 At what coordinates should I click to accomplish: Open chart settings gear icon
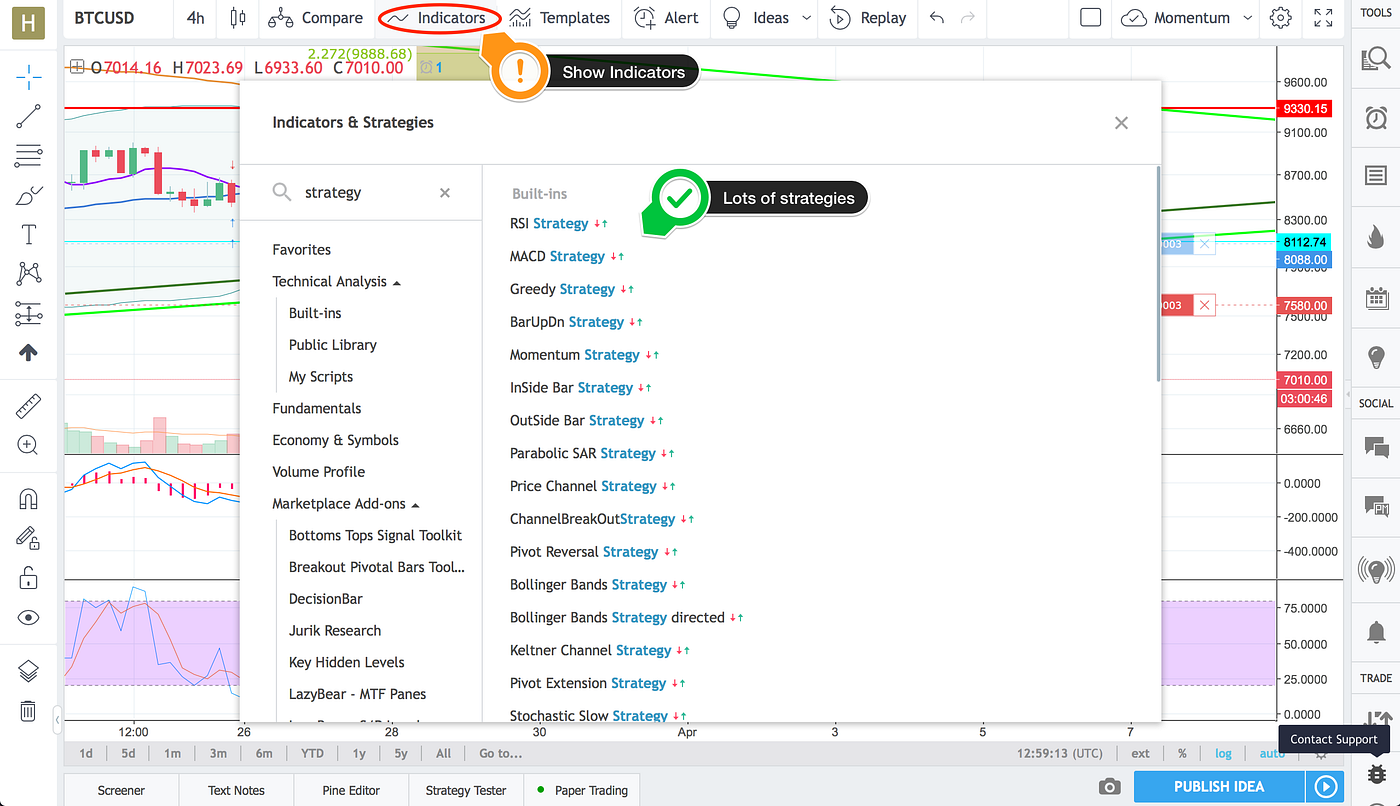point(1280,18)
